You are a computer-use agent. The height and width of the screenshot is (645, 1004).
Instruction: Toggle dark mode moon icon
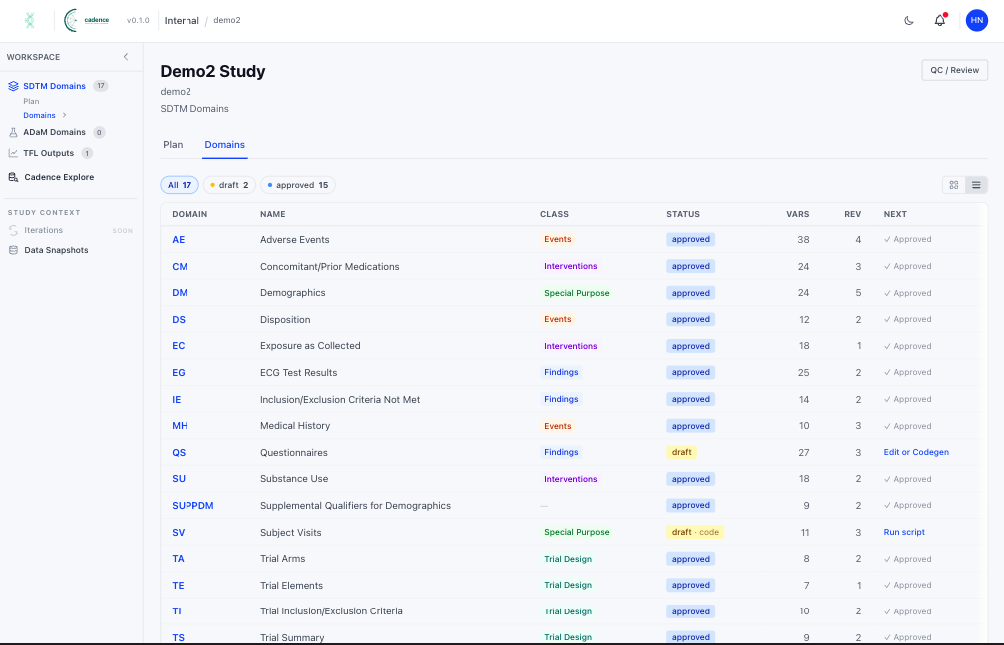click(909, 20)
